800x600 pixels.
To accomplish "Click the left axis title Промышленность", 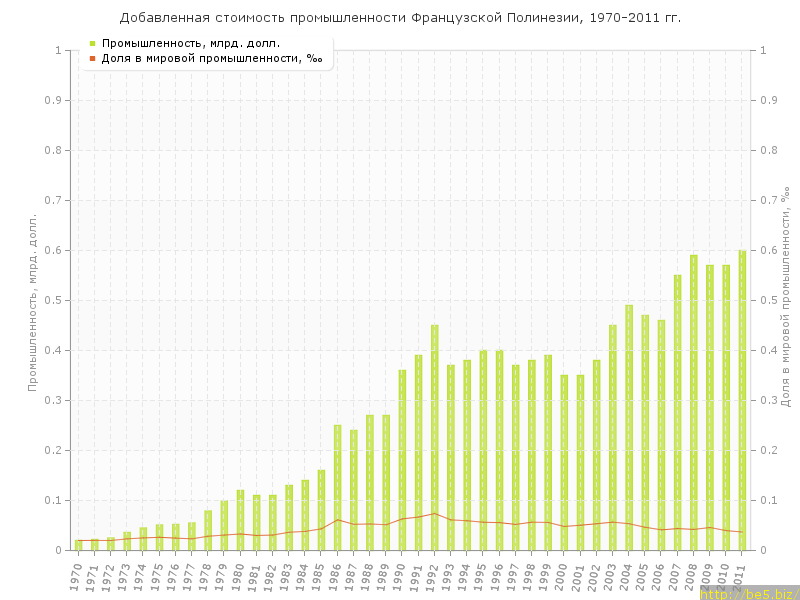I will coord(32,300).
